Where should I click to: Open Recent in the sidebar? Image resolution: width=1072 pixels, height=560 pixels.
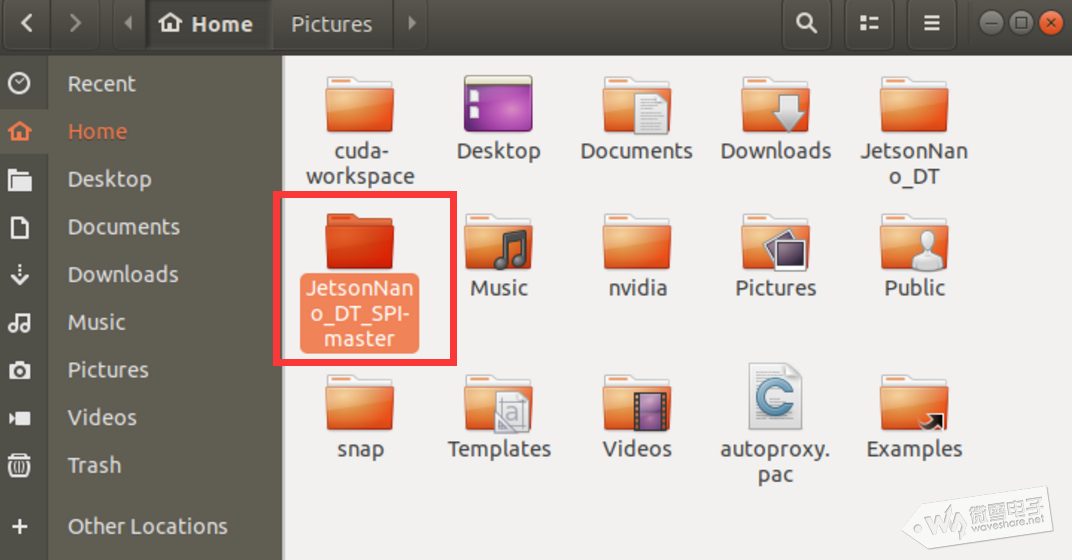pos(101,84)
